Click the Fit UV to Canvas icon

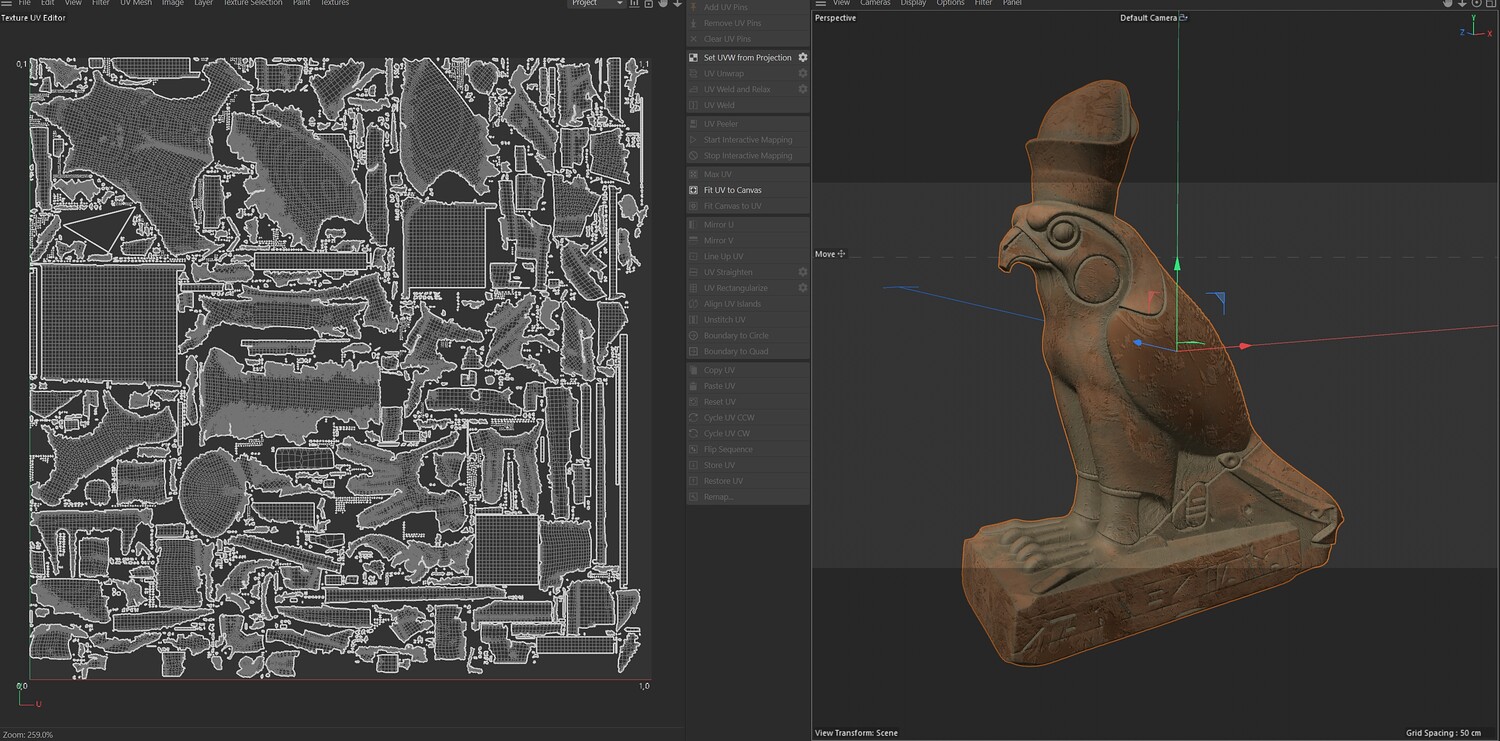pos(694,190)
